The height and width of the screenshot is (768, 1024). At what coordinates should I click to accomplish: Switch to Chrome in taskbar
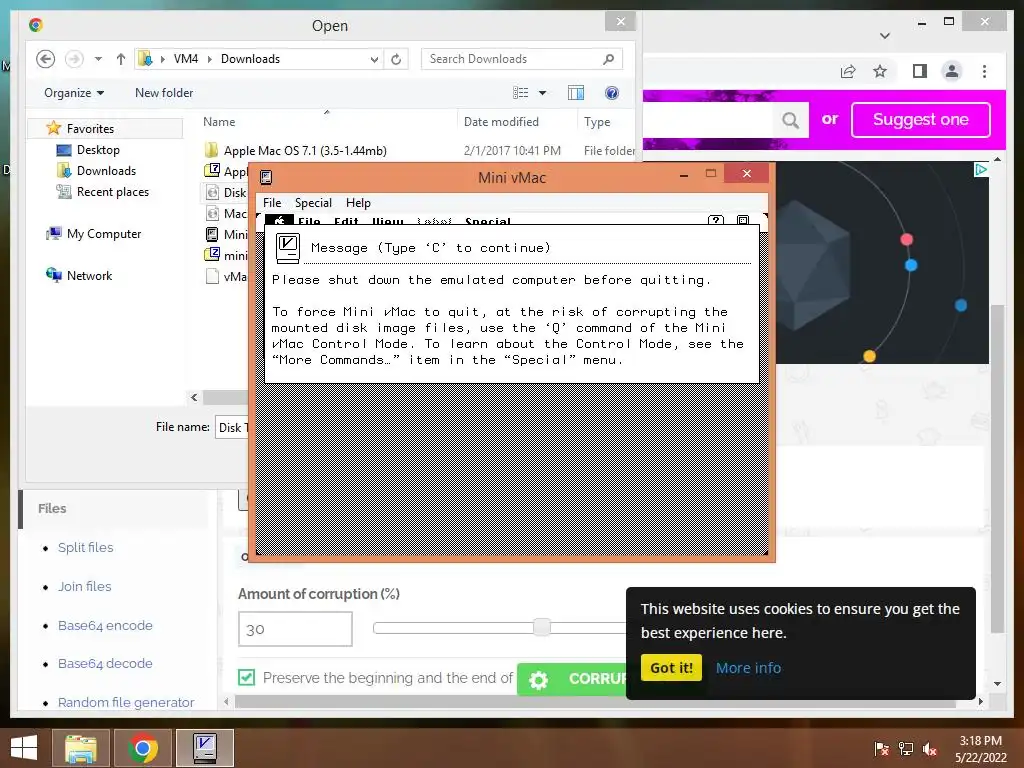[142, 748]
